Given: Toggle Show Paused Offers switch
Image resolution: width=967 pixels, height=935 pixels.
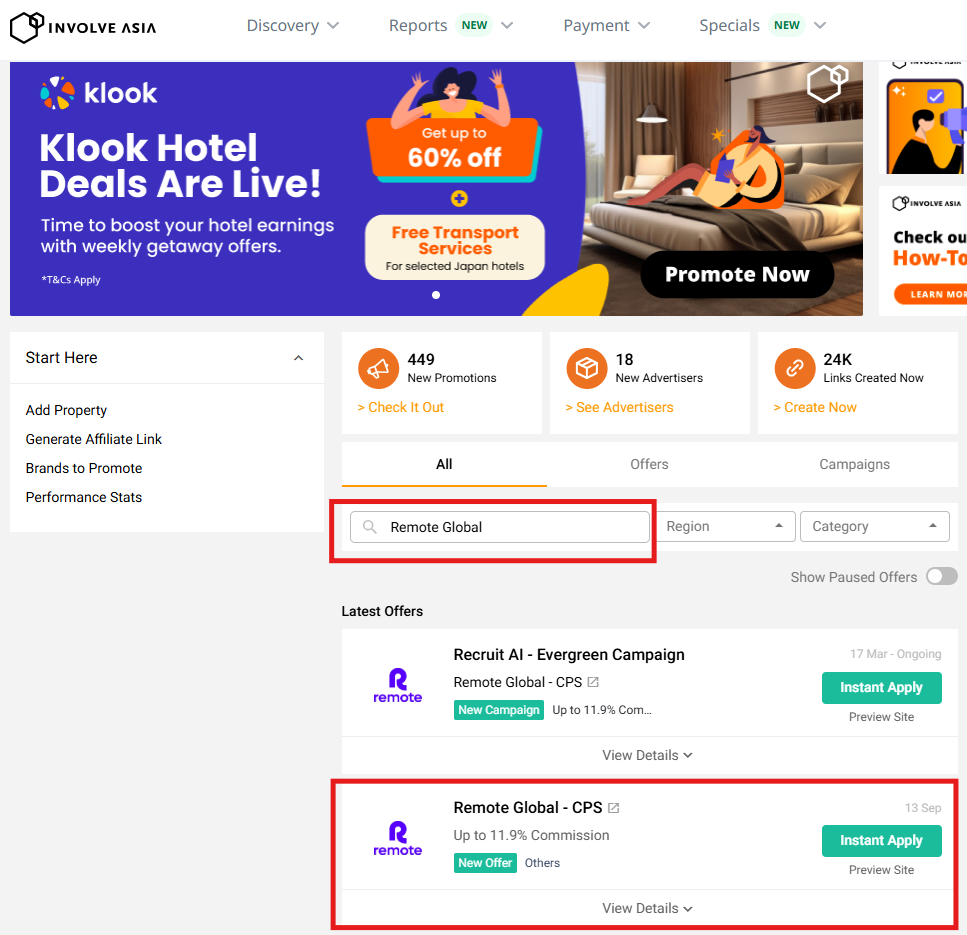Looking at the screenshot, I should click(x=942, y=577).
